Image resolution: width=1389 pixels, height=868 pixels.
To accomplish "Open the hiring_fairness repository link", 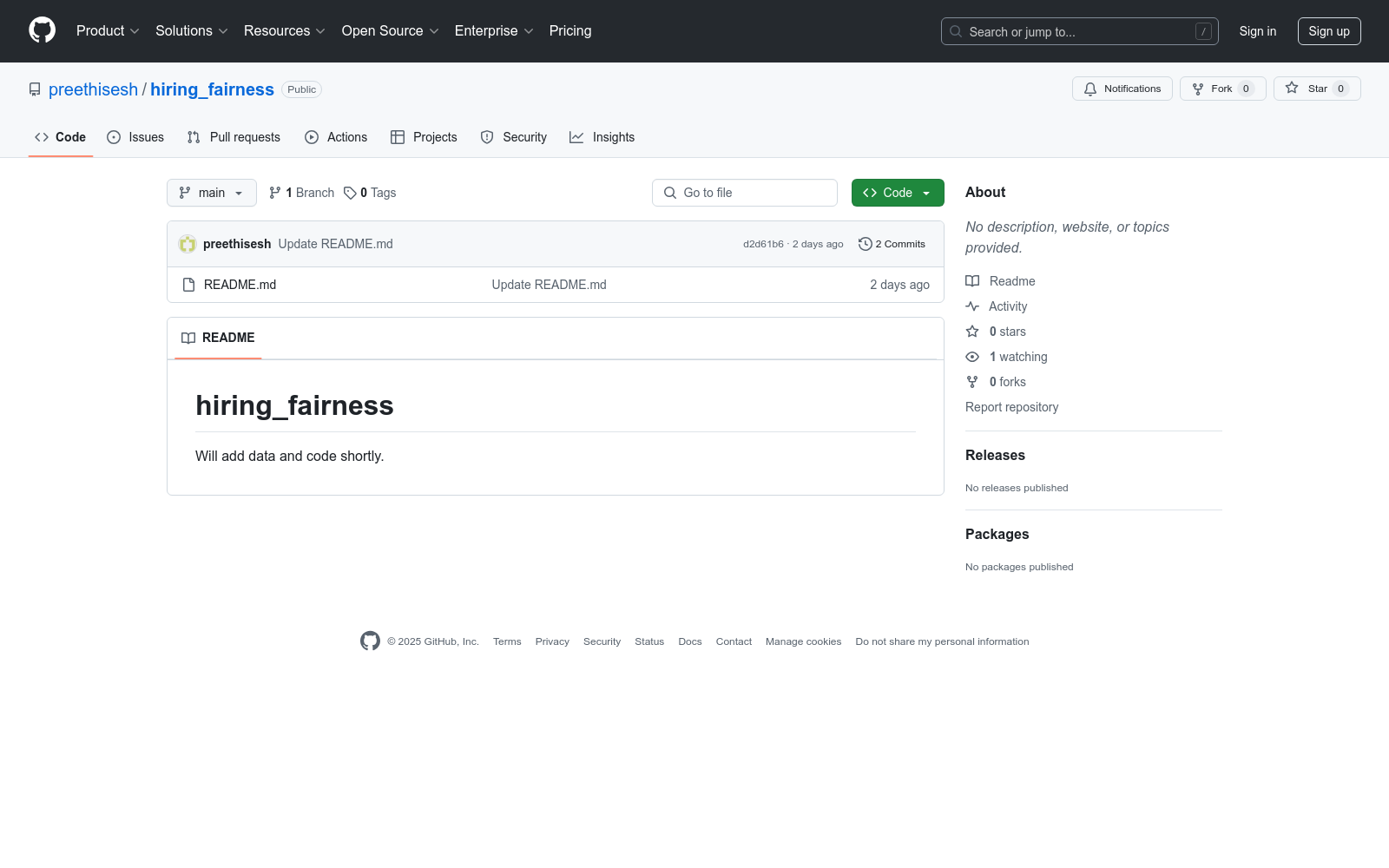I will coord(212,89).
